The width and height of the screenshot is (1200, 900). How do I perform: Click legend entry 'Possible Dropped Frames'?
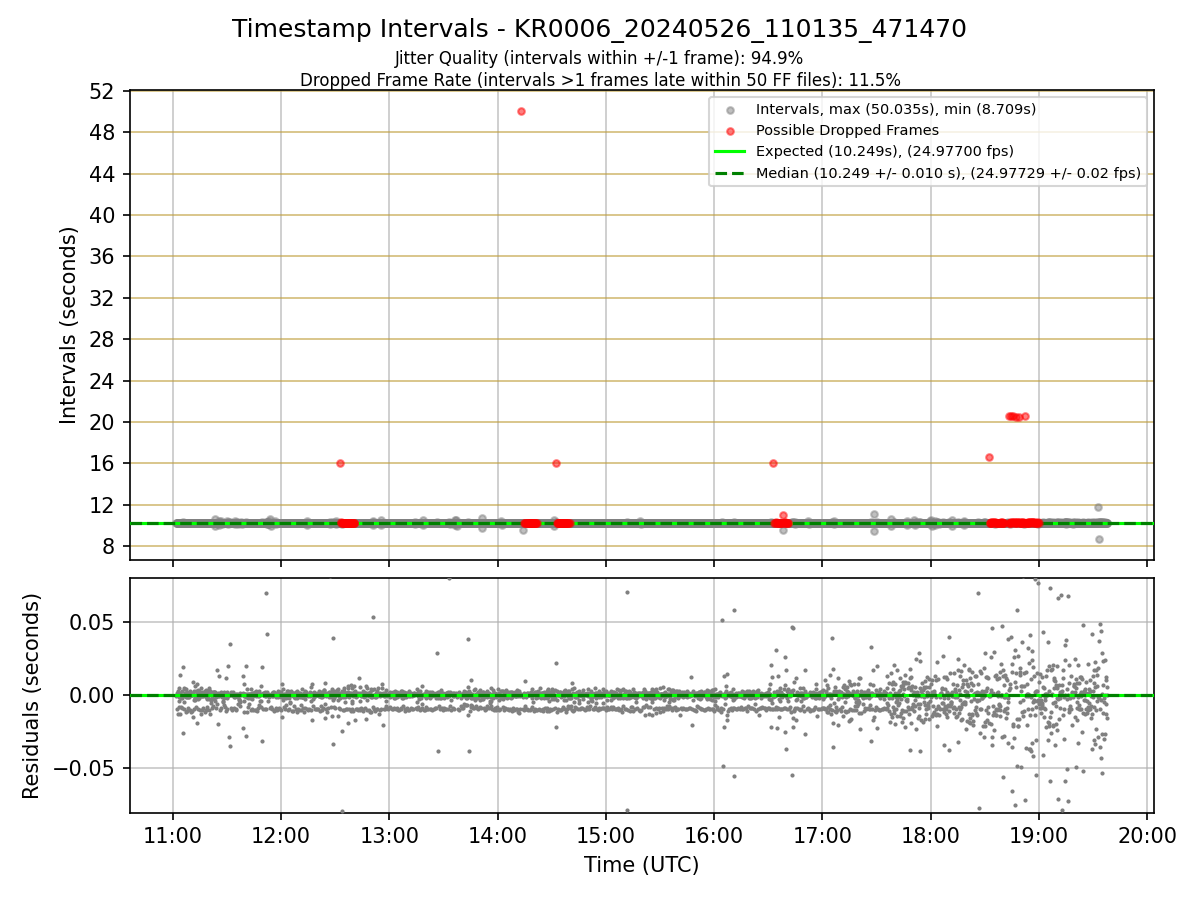click(847, 130)
